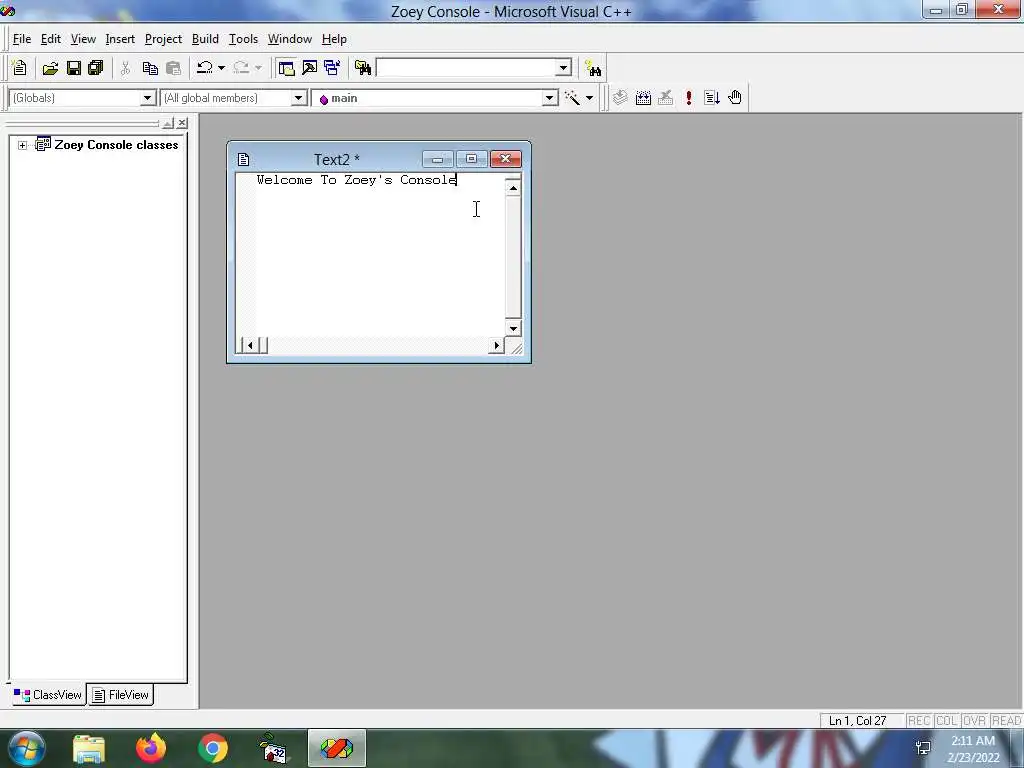This screenshot has height=768, width=1024.
Task: Click the Text2 document icon in title bar
Action: click(x=244, y=159)
